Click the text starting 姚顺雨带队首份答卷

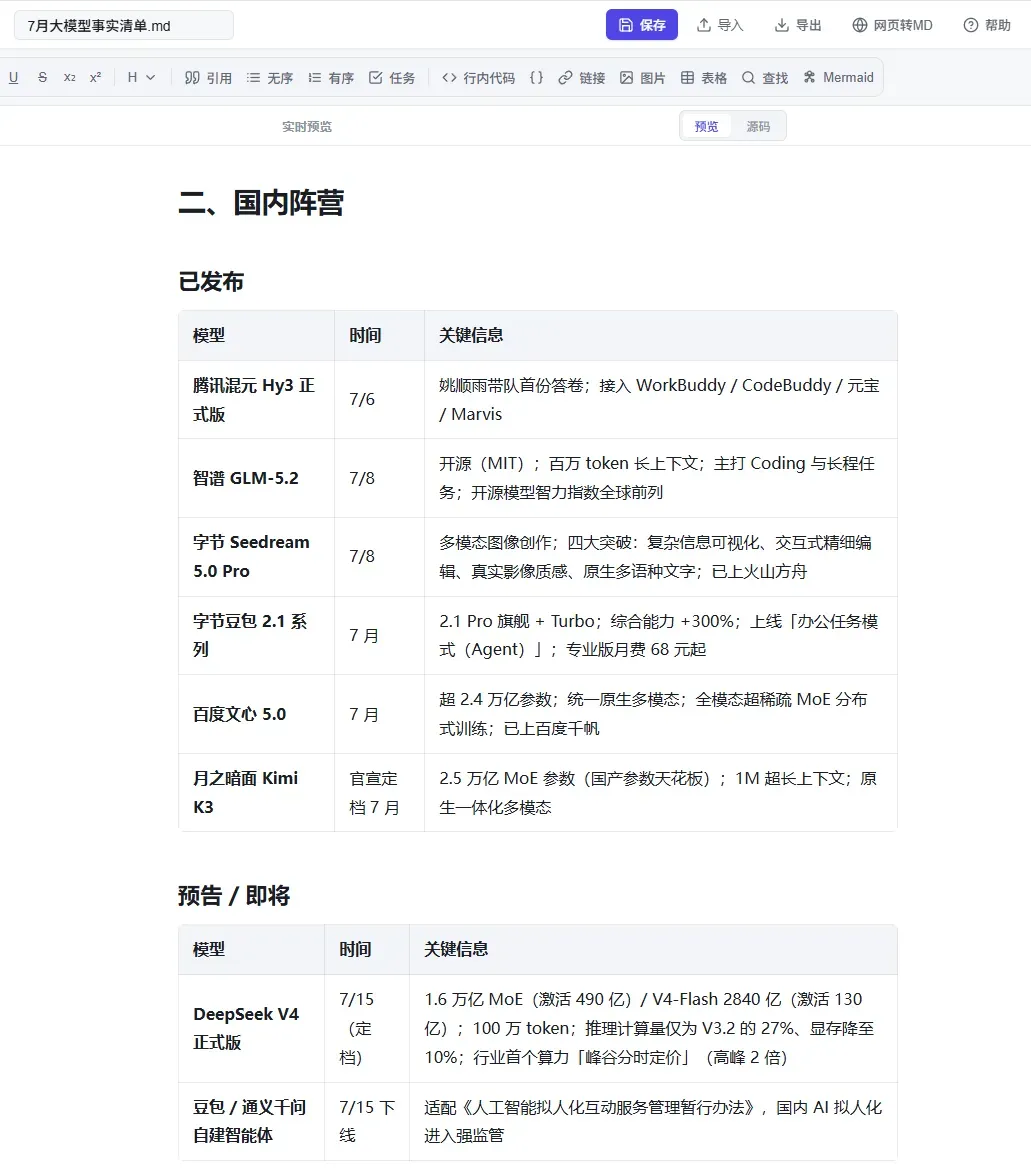(659, 399)
